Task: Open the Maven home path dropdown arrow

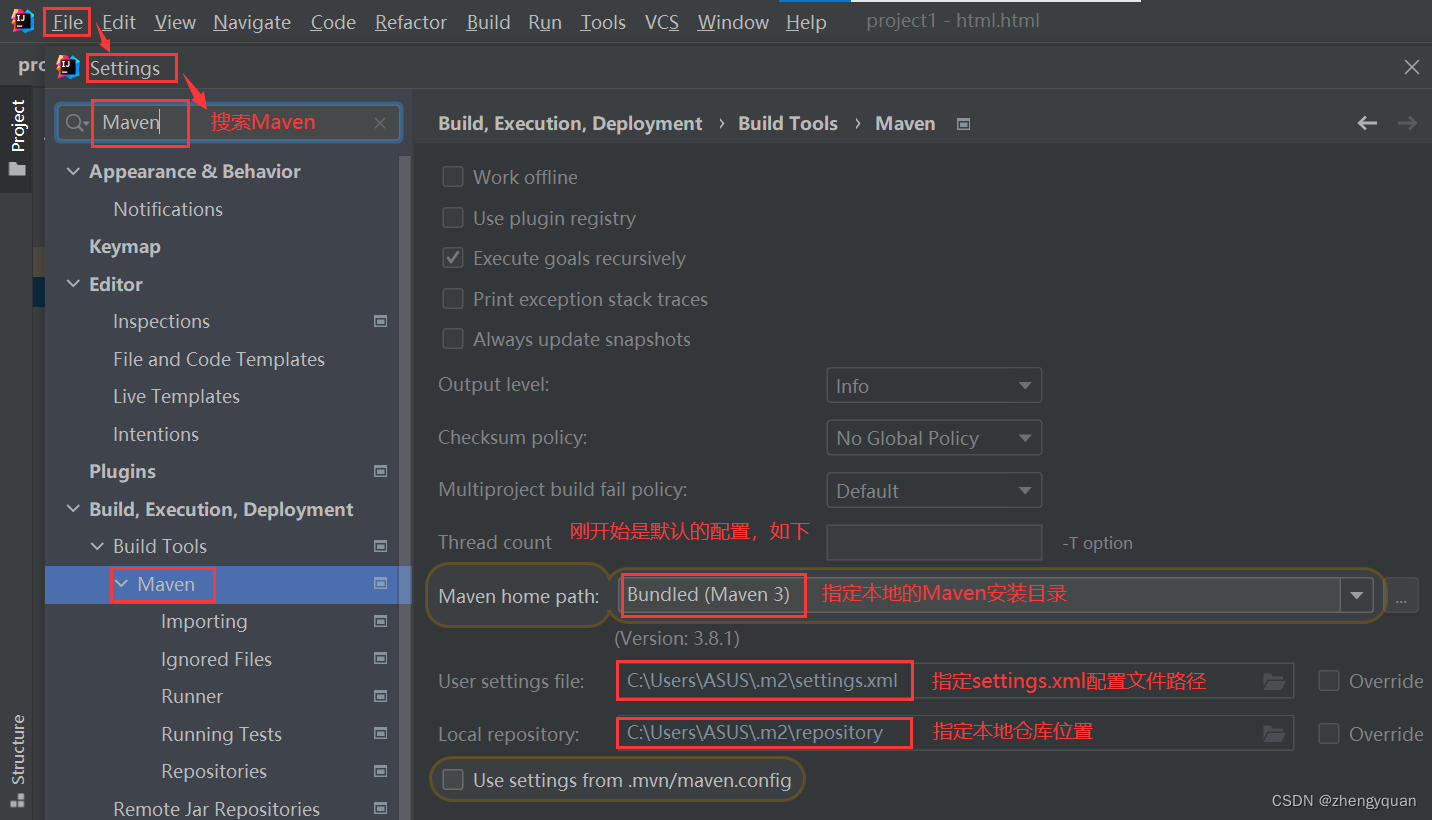Action: pyautogui.click(x=1356, y=595)
